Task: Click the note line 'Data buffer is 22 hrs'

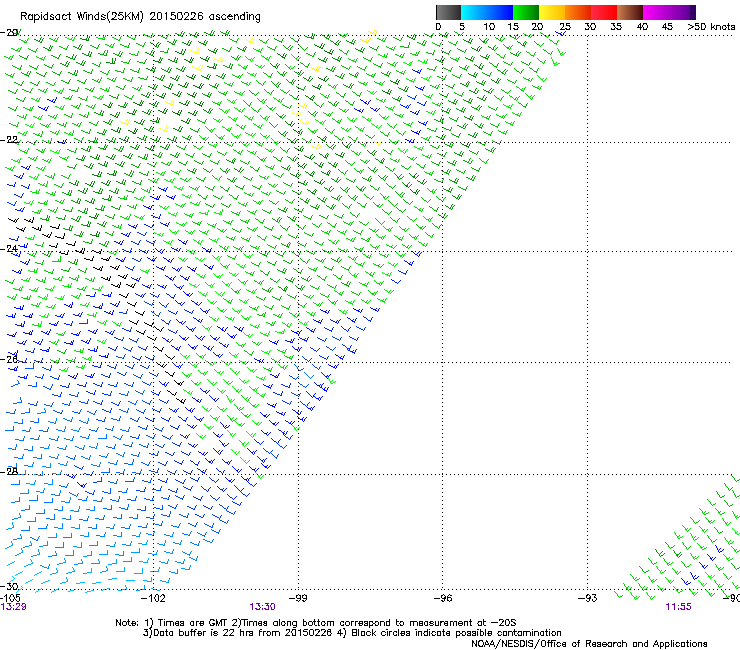Action: [x=204, y=633]
